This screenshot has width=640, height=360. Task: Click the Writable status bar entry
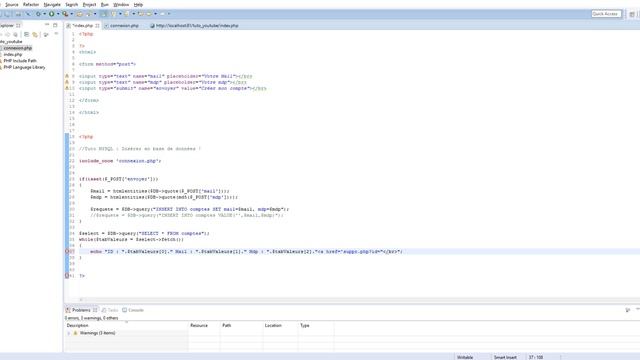tap(465, 357)
